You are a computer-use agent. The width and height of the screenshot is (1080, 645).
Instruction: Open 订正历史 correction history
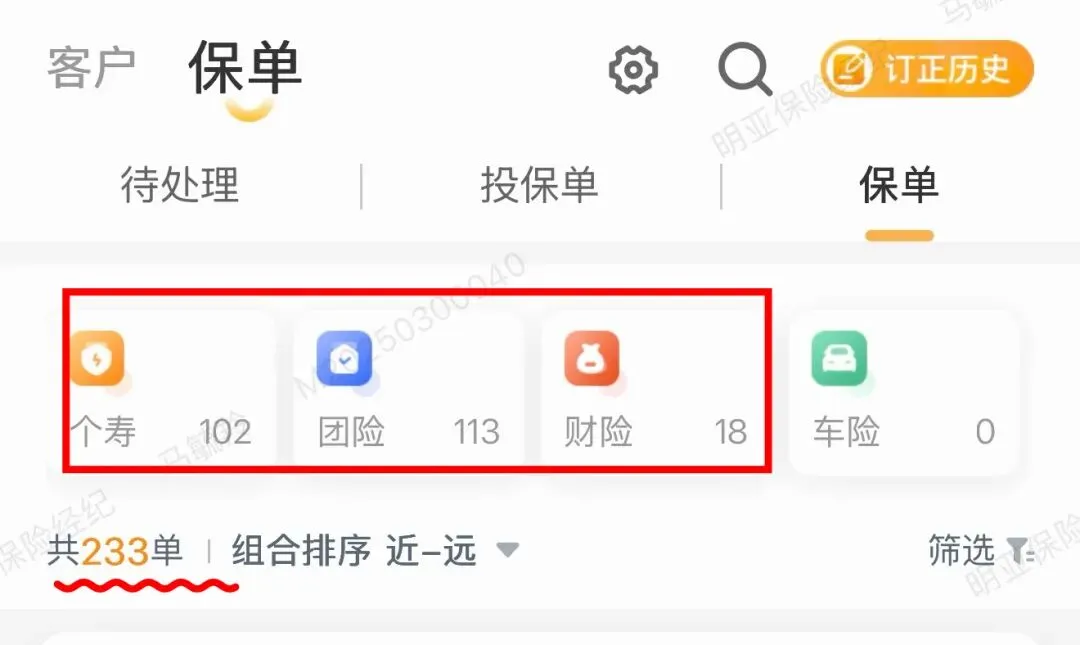[x=927, y=69]
